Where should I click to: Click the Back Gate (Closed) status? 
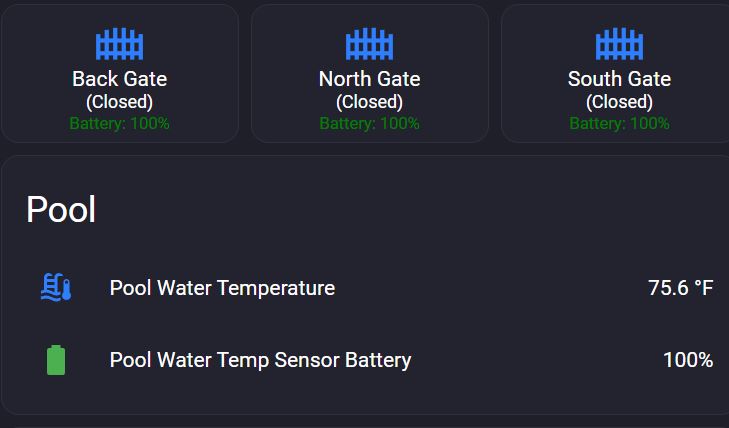coord(120,102)
